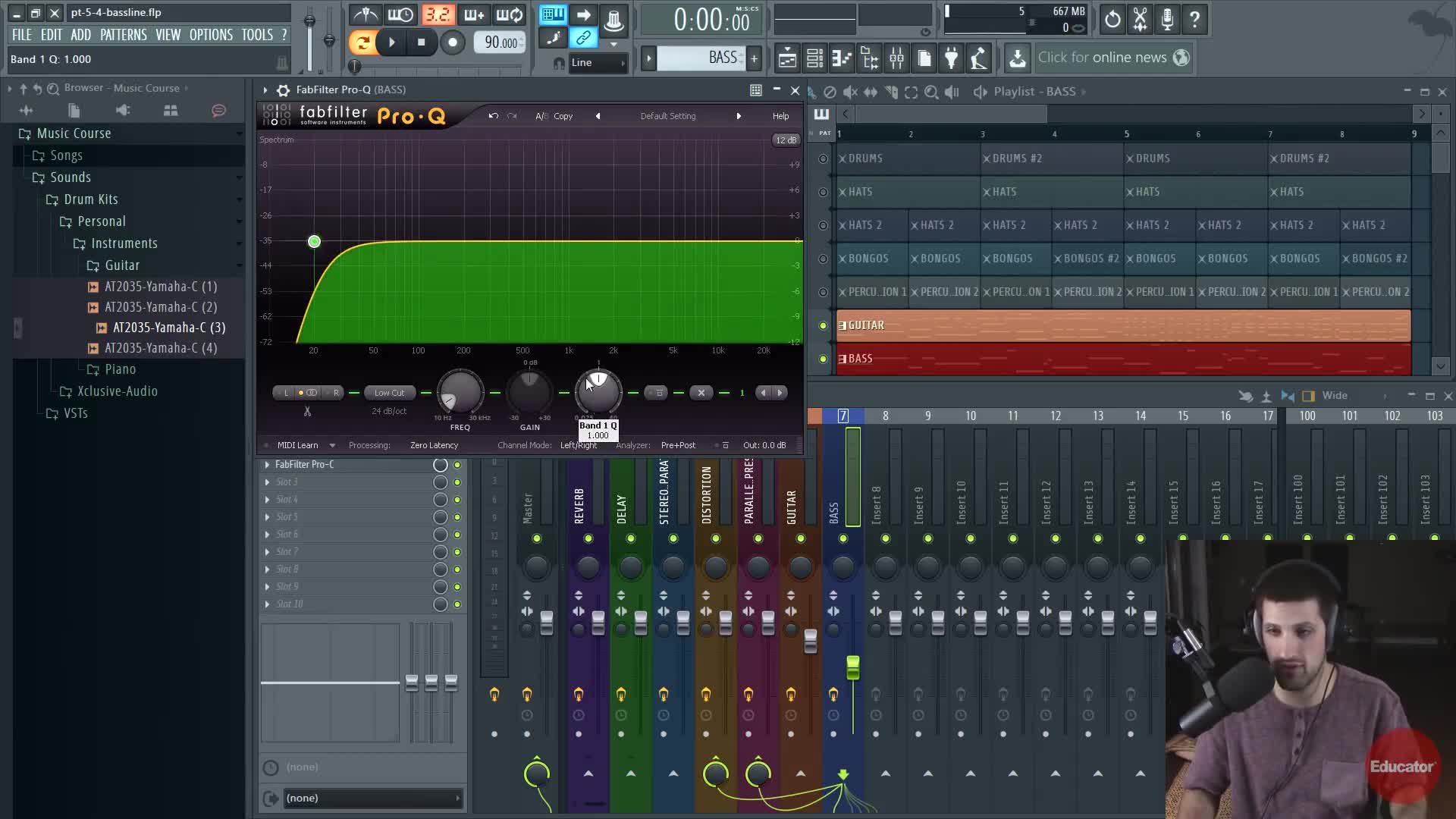Toggle the song/pattern mode button
Viewport: 1456px width, 819px height.
(x=362, y=42)
